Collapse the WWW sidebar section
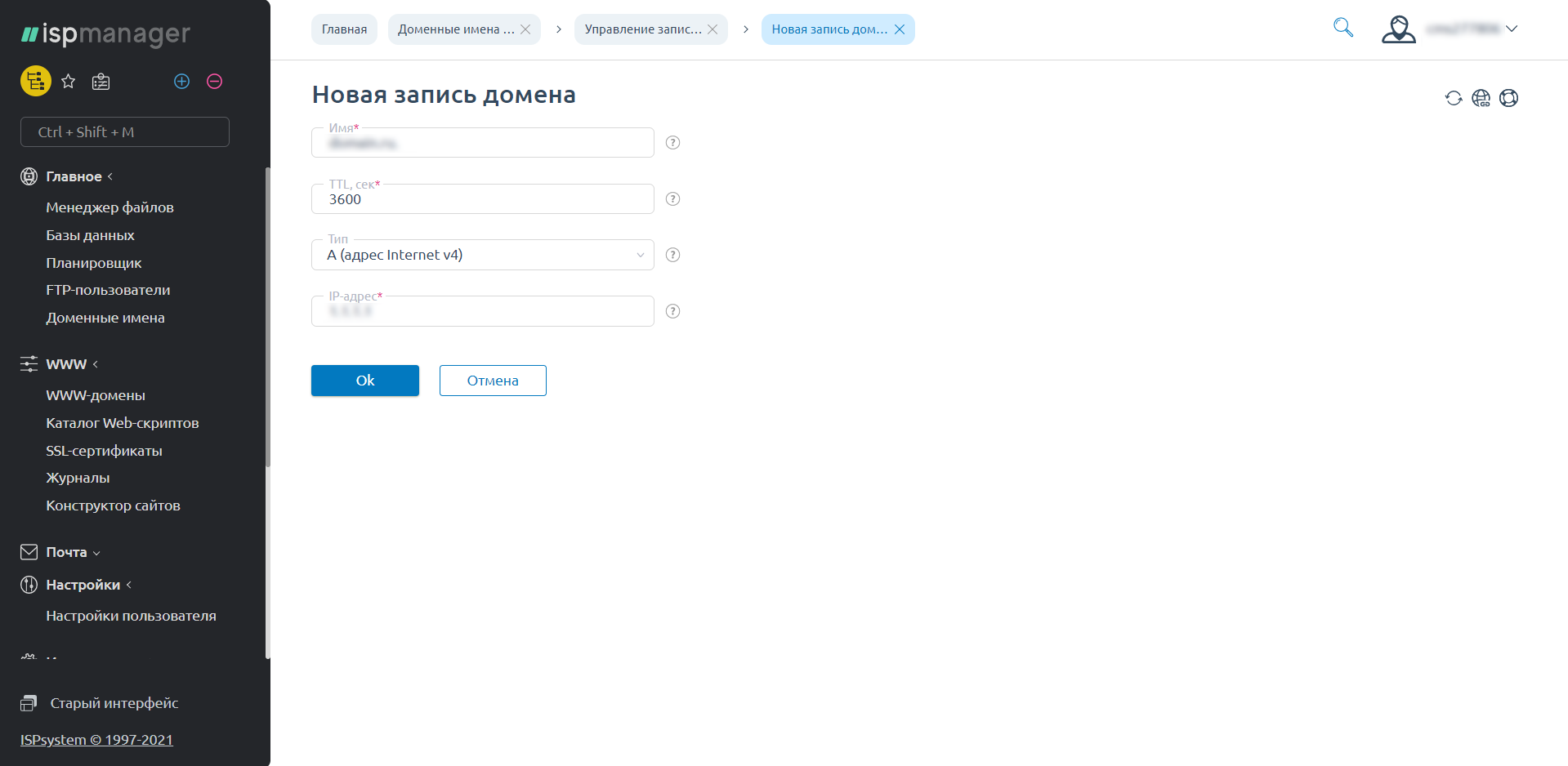 (x=67, y=364)
